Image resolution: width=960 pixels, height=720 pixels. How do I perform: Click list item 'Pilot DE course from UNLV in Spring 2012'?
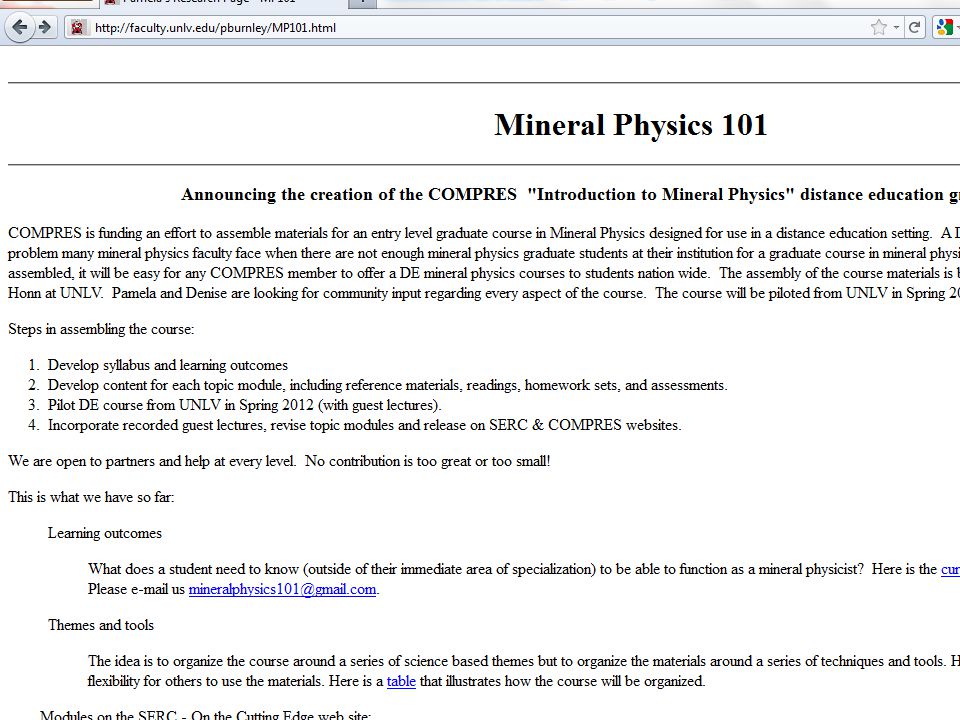coord(244,405)
